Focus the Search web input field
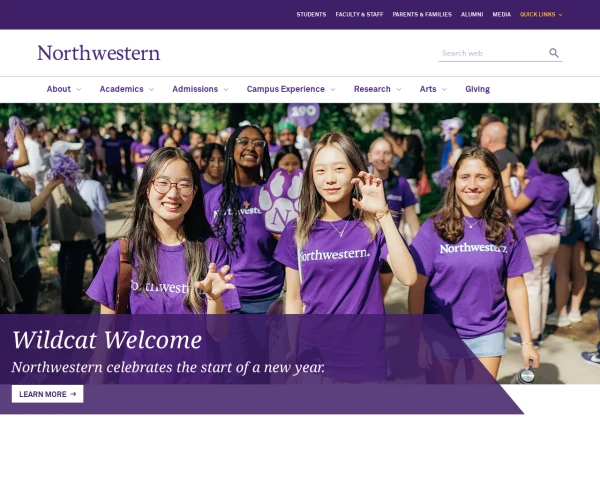Viewport: 600px width, 480px height. pyautogui.click(x=494, y=53)
